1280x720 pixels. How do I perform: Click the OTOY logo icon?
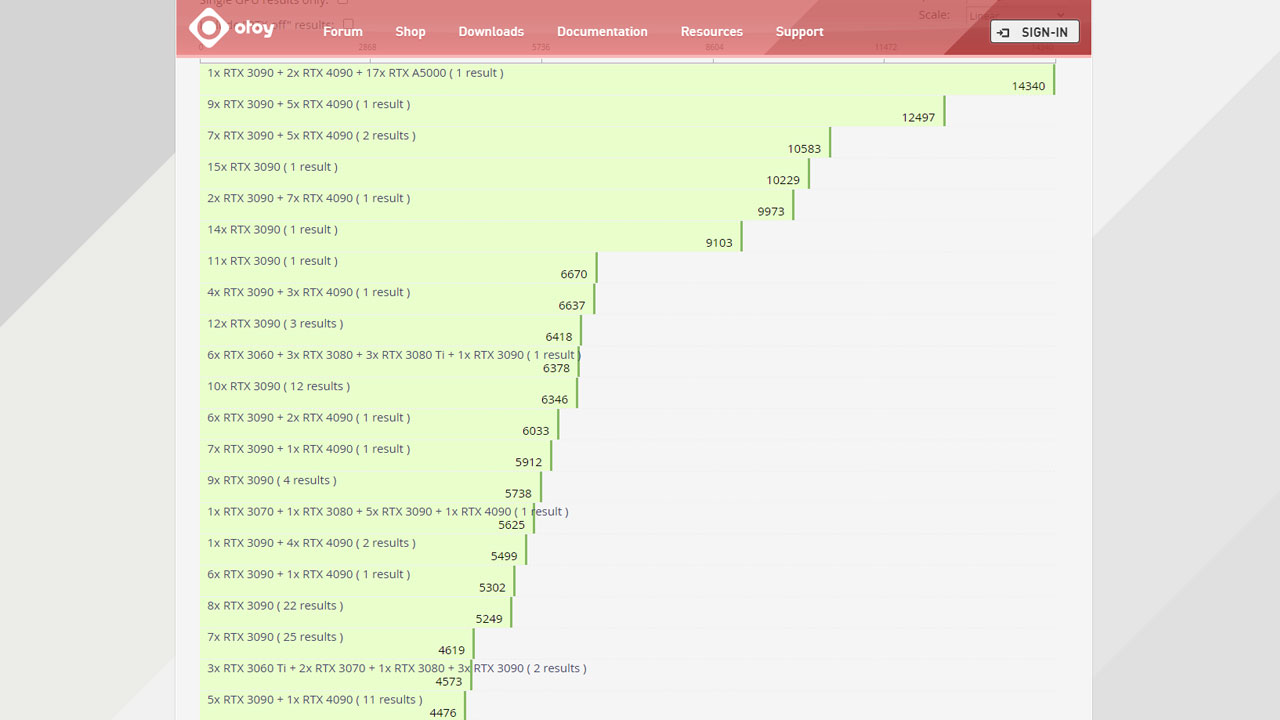tap(208, 29)
